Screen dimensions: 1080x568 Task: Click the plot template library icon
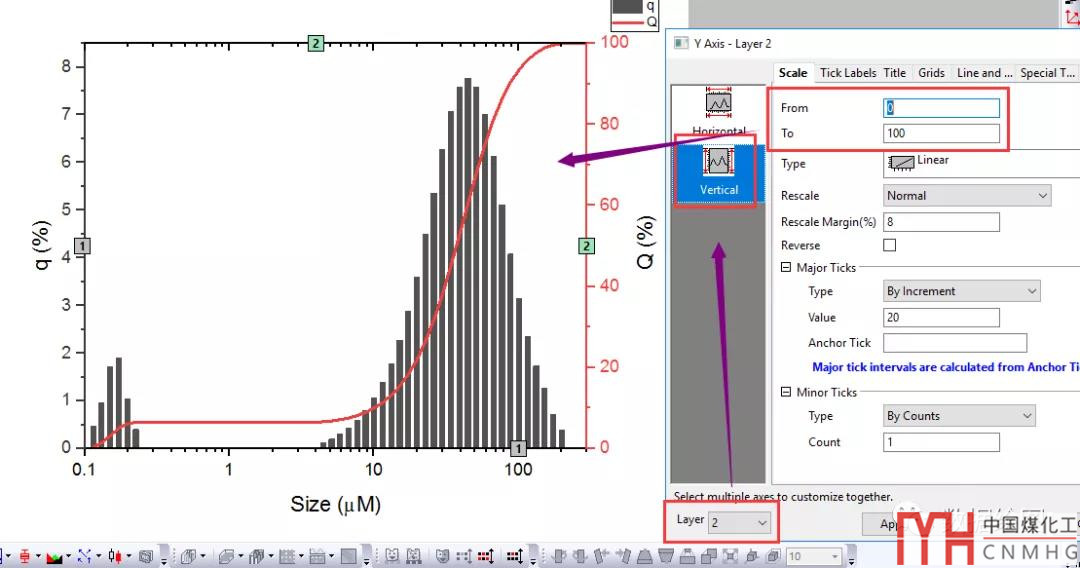pos(145,556)
